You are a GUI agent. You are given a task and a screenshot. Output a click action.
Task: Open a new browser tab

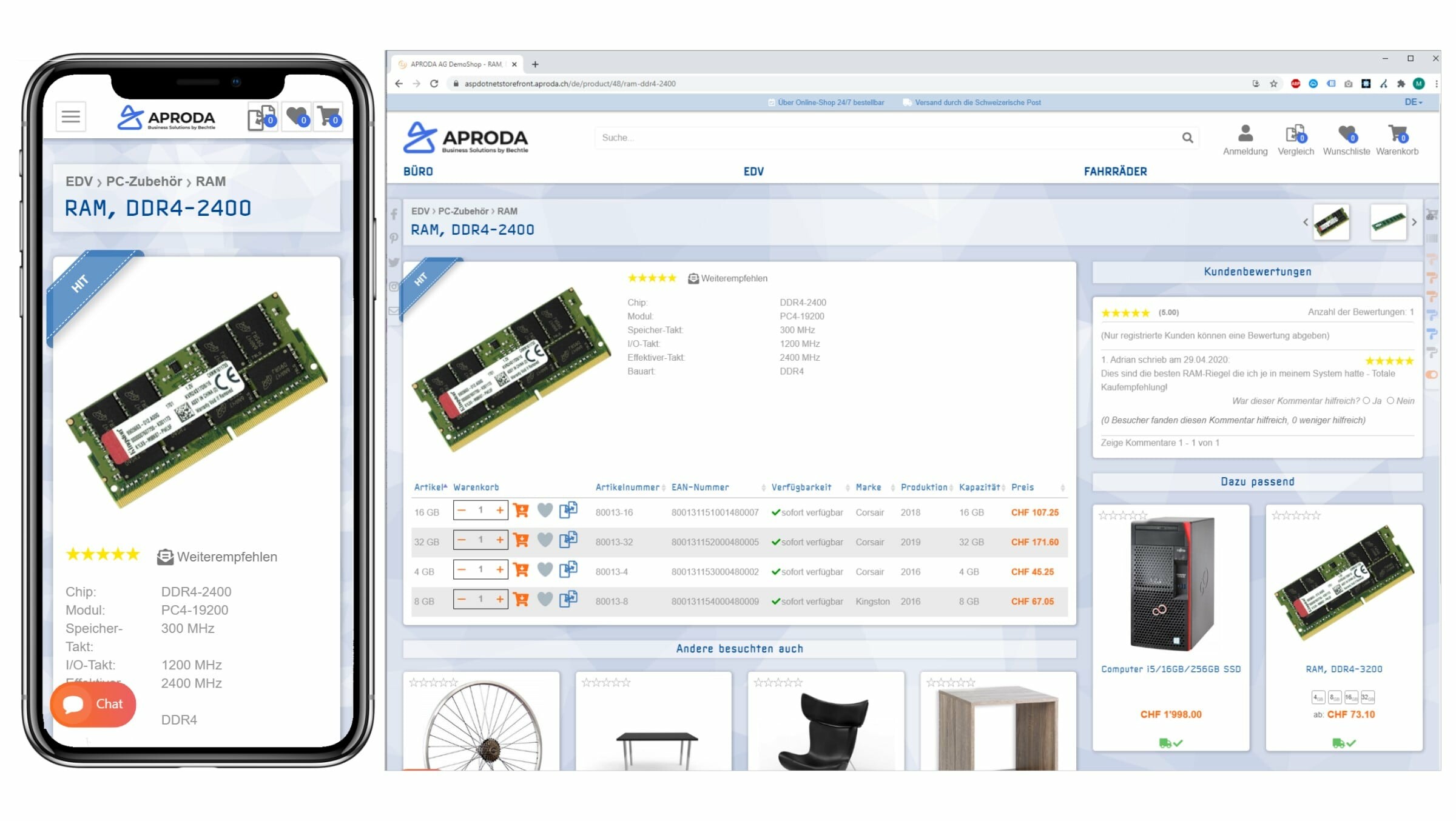[x=535, y=64]
